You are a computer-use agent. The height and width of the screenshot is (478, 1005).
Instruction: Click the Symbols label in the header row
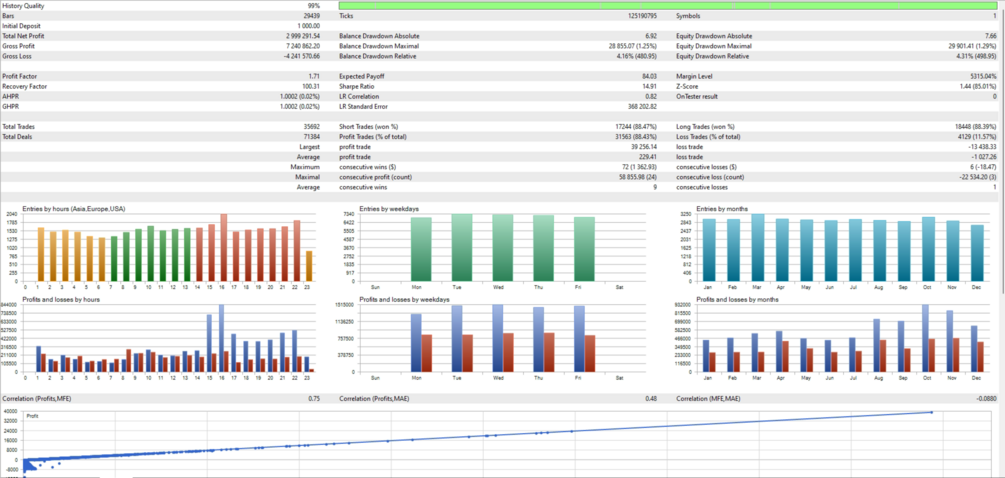pos(688,15)
